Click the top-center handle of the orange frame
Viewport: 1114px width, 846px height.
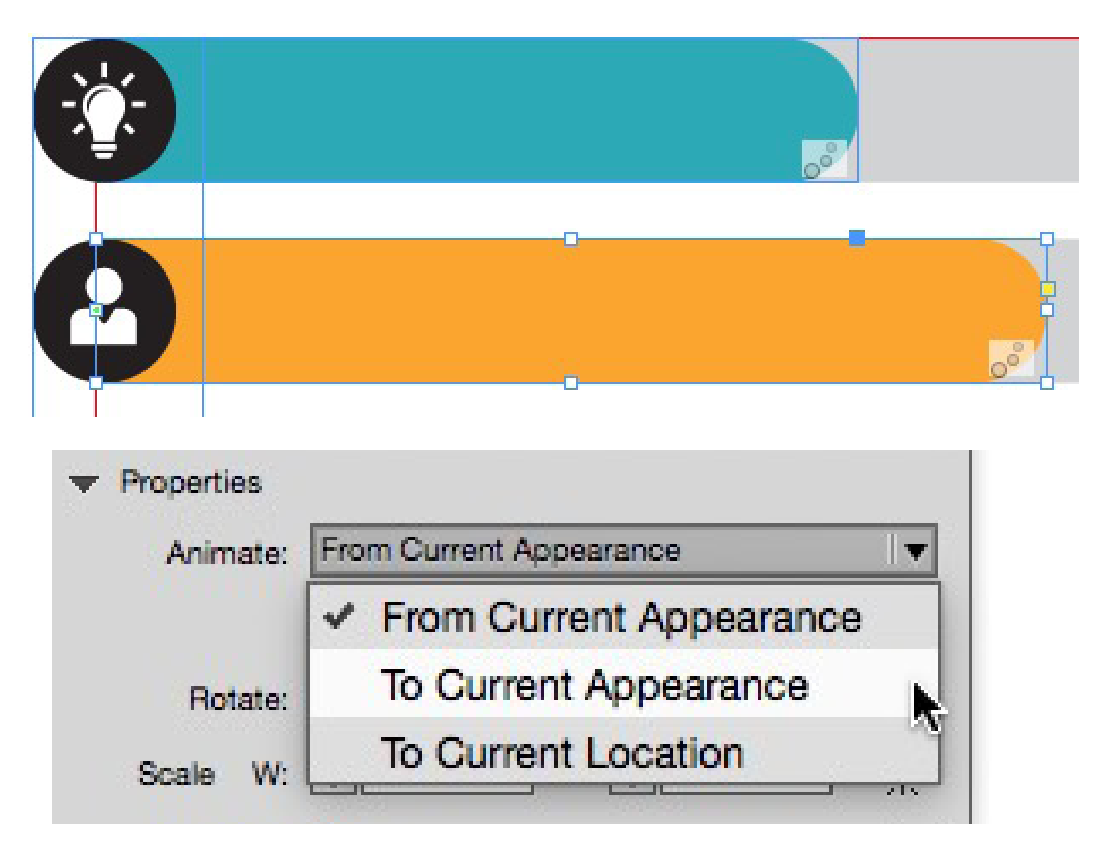coord(571,239)
